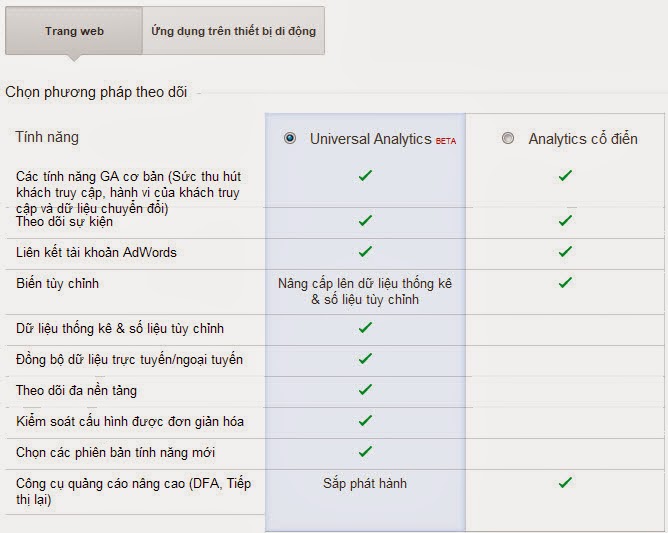Click the Sắp phát hành text
Viewport: 668px width, 533px height.
click(x=365, y=484)
